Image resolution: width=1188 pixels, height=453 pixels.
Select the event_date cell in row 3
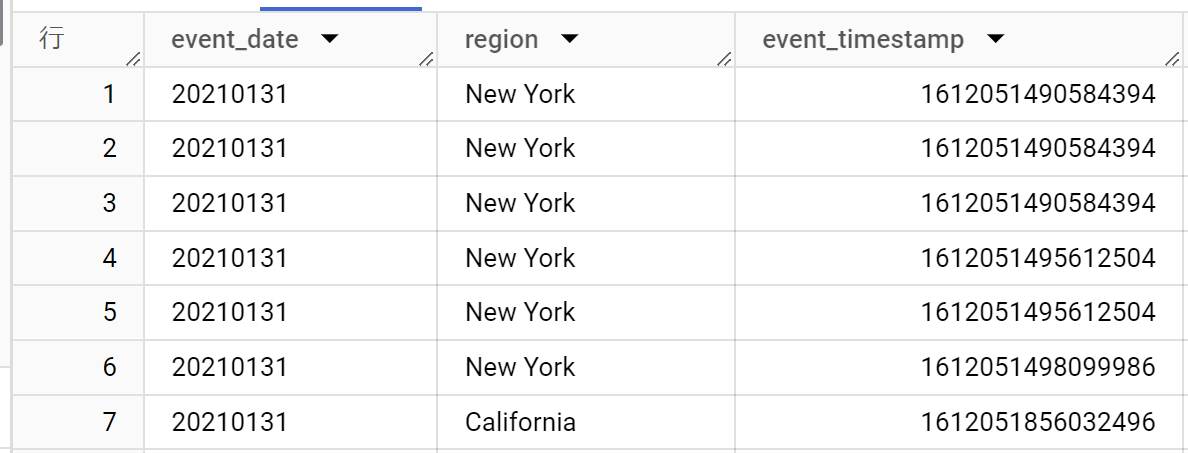pyautogui.click(x=230, y=203)
